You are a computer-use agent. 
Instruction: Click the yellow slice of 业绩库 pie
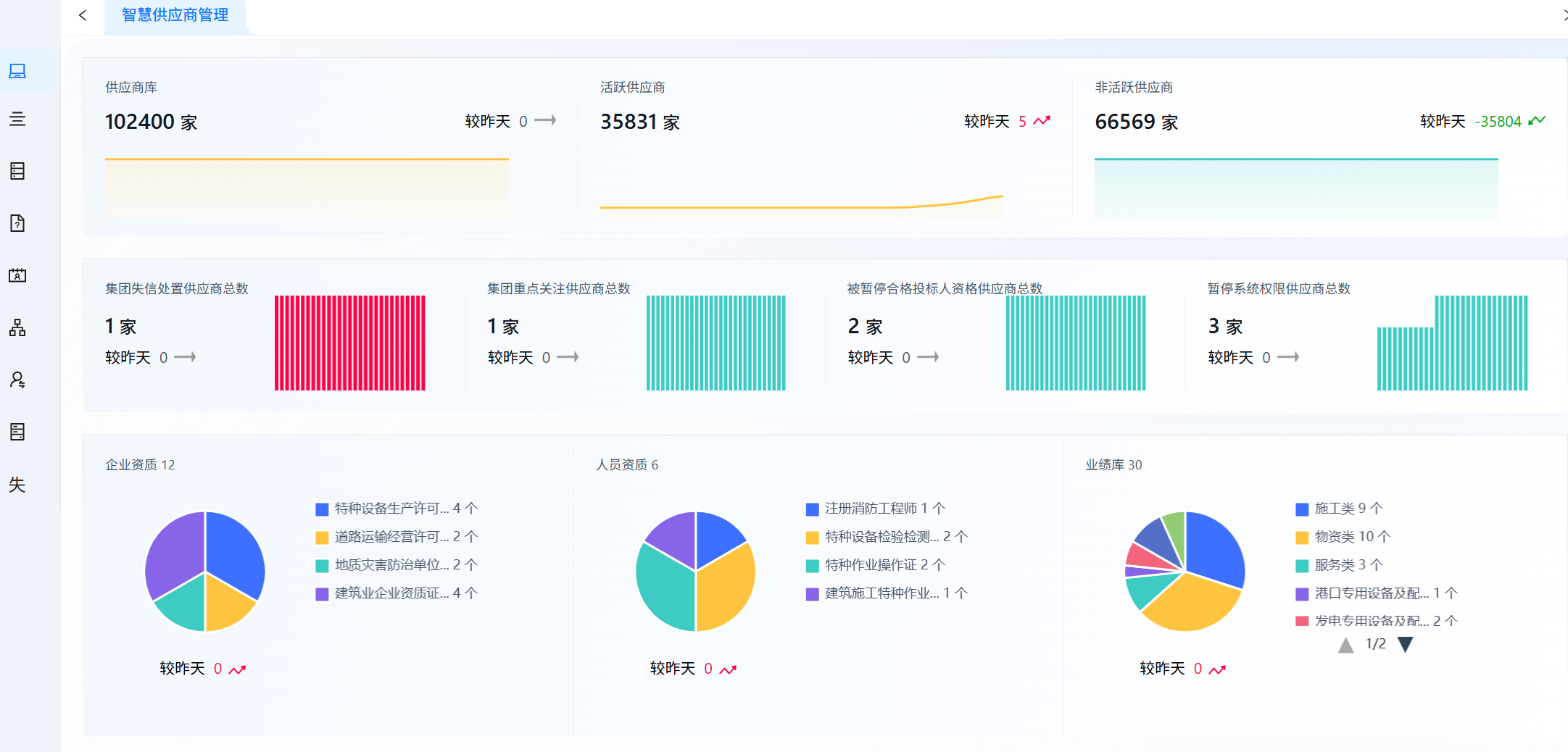pos(1189,603)
